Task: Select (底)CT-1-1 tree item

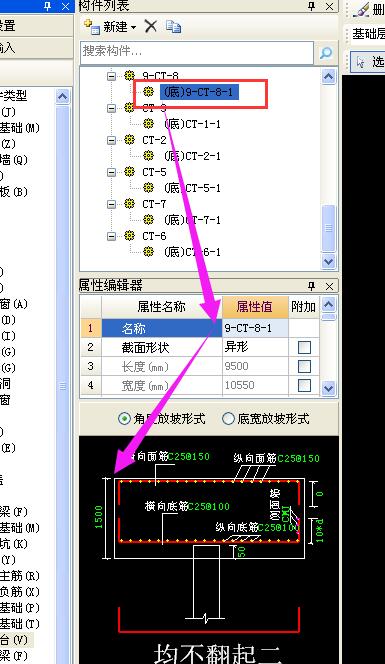Action: point(192,124)
